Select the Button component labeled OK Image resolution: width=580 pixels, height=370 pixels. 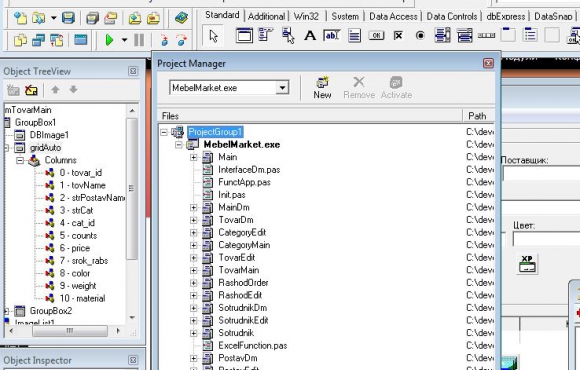(376, 36)
